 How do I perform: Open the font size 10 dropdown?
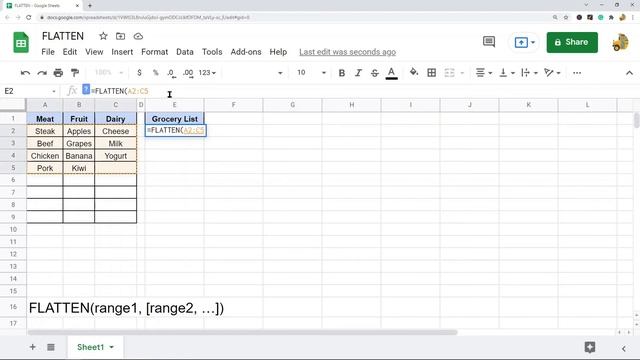pyautogui.click(x=311, y=73)
